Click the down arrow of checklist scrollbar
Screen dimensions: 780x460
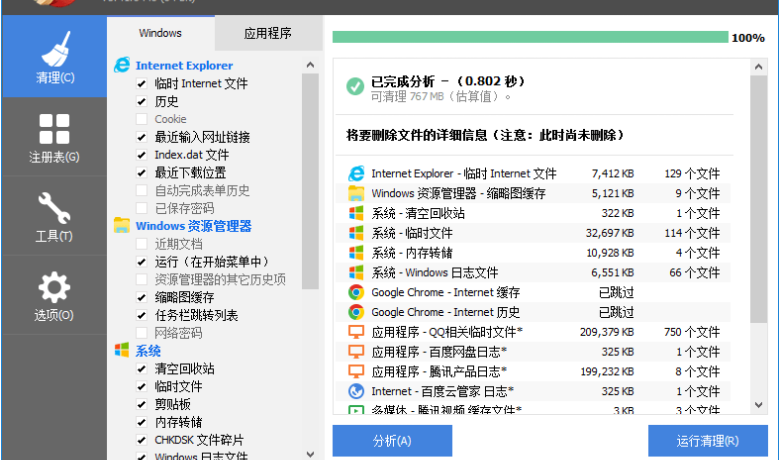[x=310, y=454]
